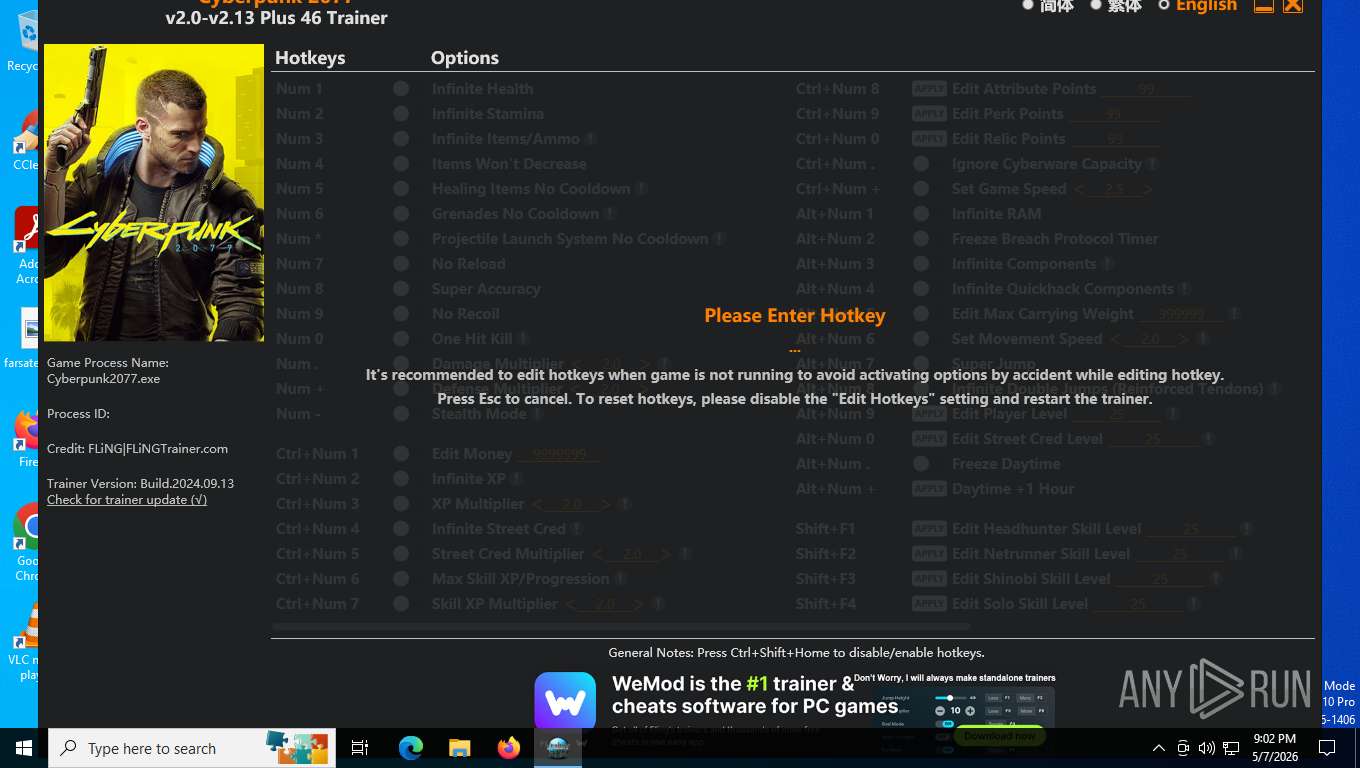
Task: Toggle Infinite RAM option
Action: [921, 214]
